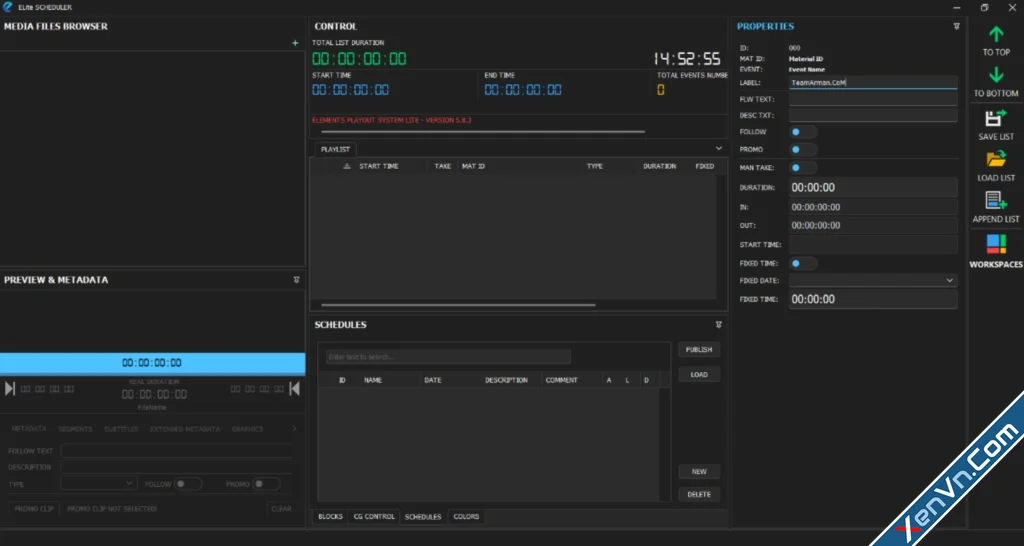Viewport: 1024px width, 546px height.
Task: Click the schedules search box
Action: [448, 357]
